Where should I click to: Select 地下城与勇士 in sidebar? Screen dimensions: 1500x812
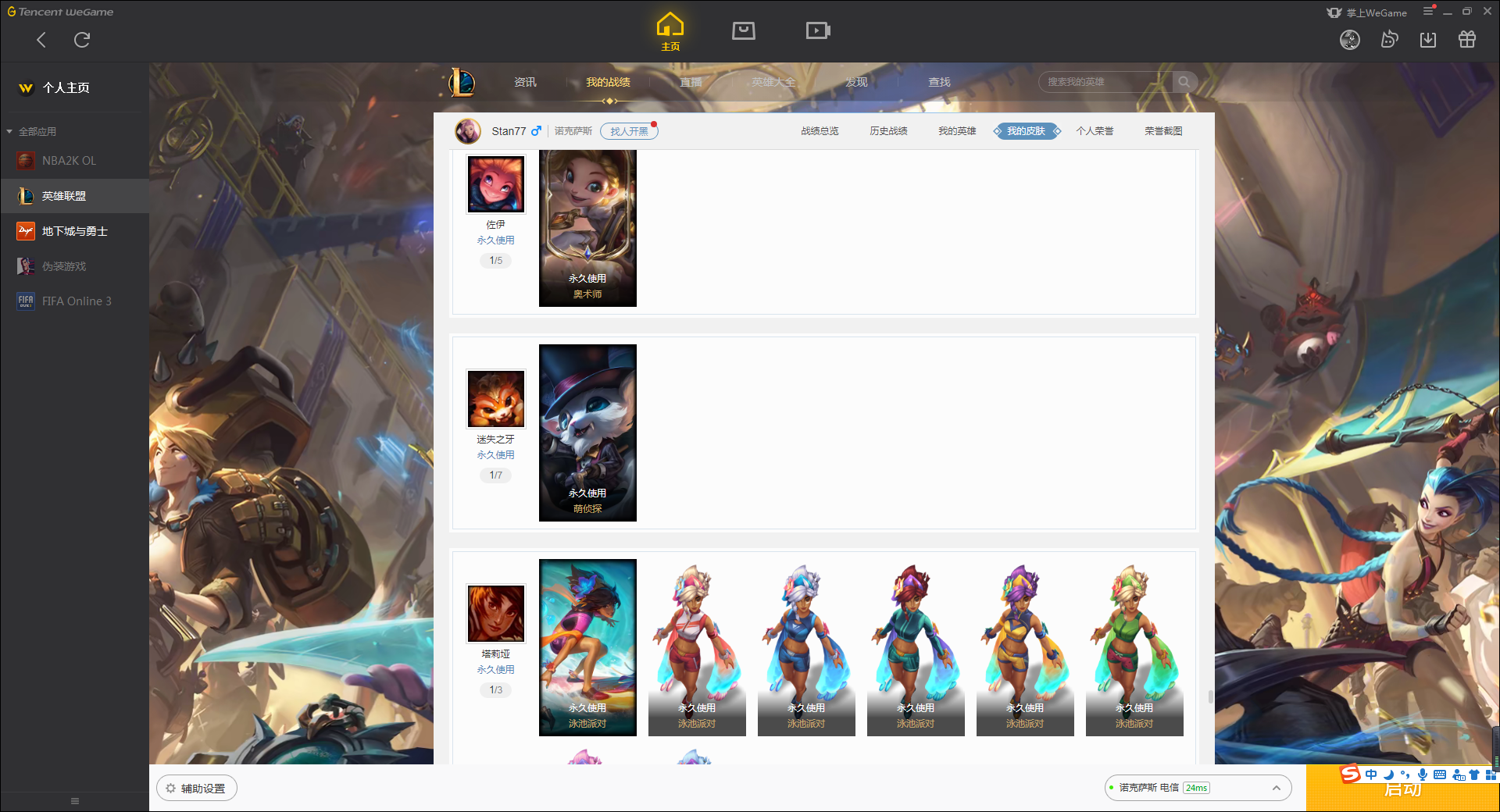74,231
